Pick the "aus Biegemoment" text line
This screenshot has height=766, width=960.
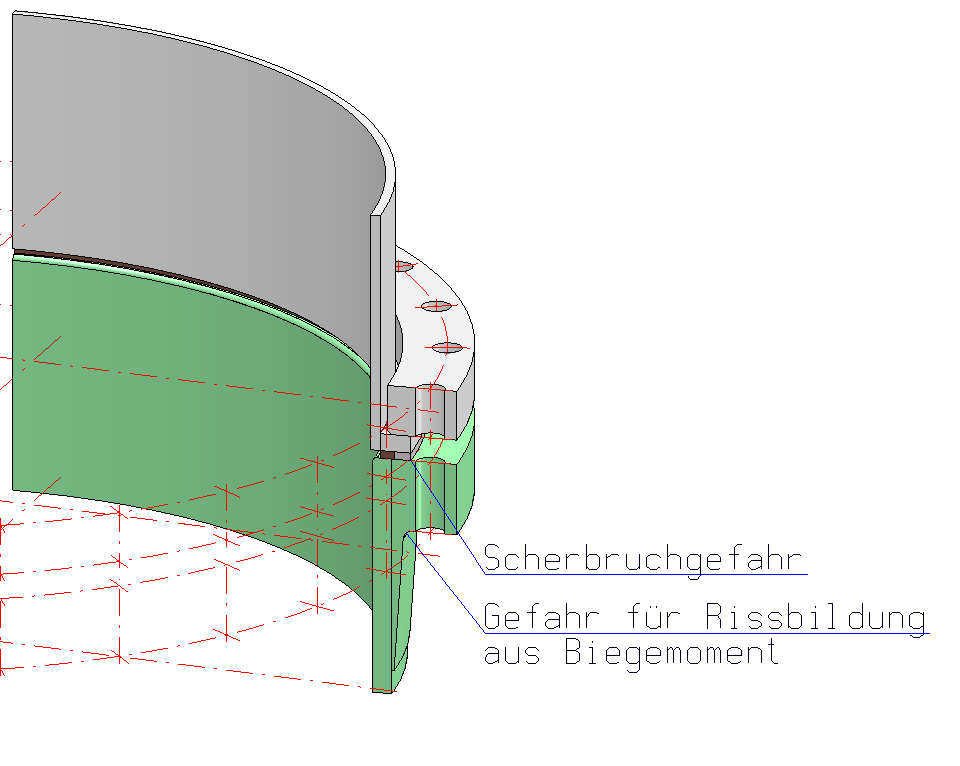point(631,652)
